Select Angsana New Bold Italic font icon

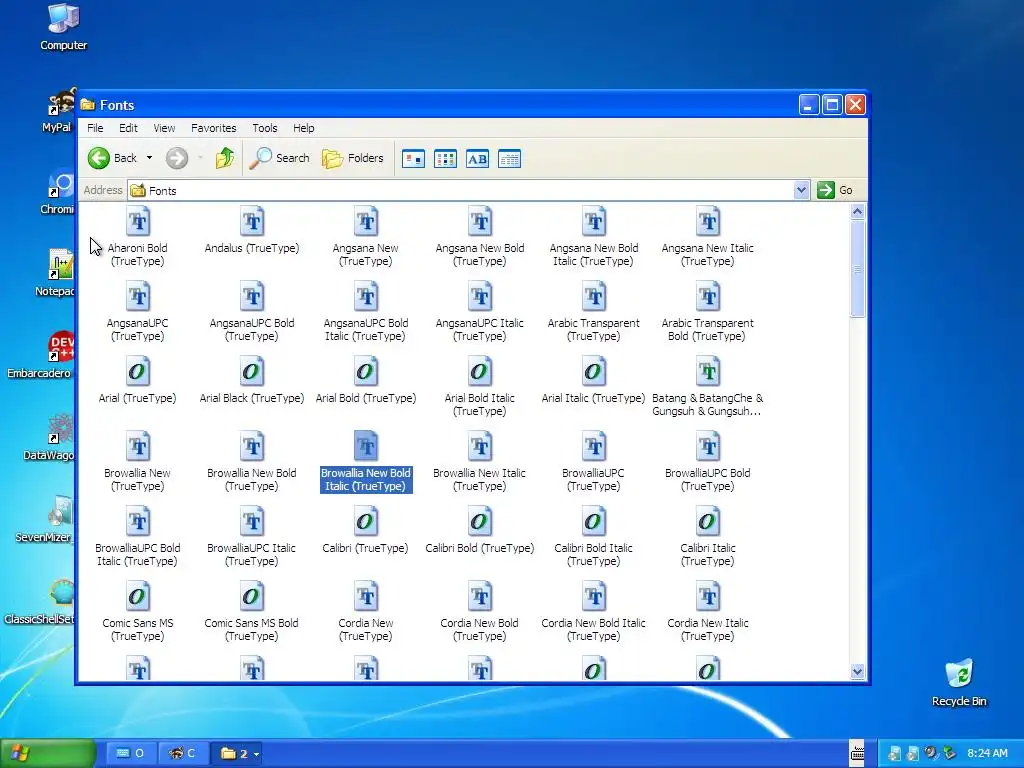[594, 221]
